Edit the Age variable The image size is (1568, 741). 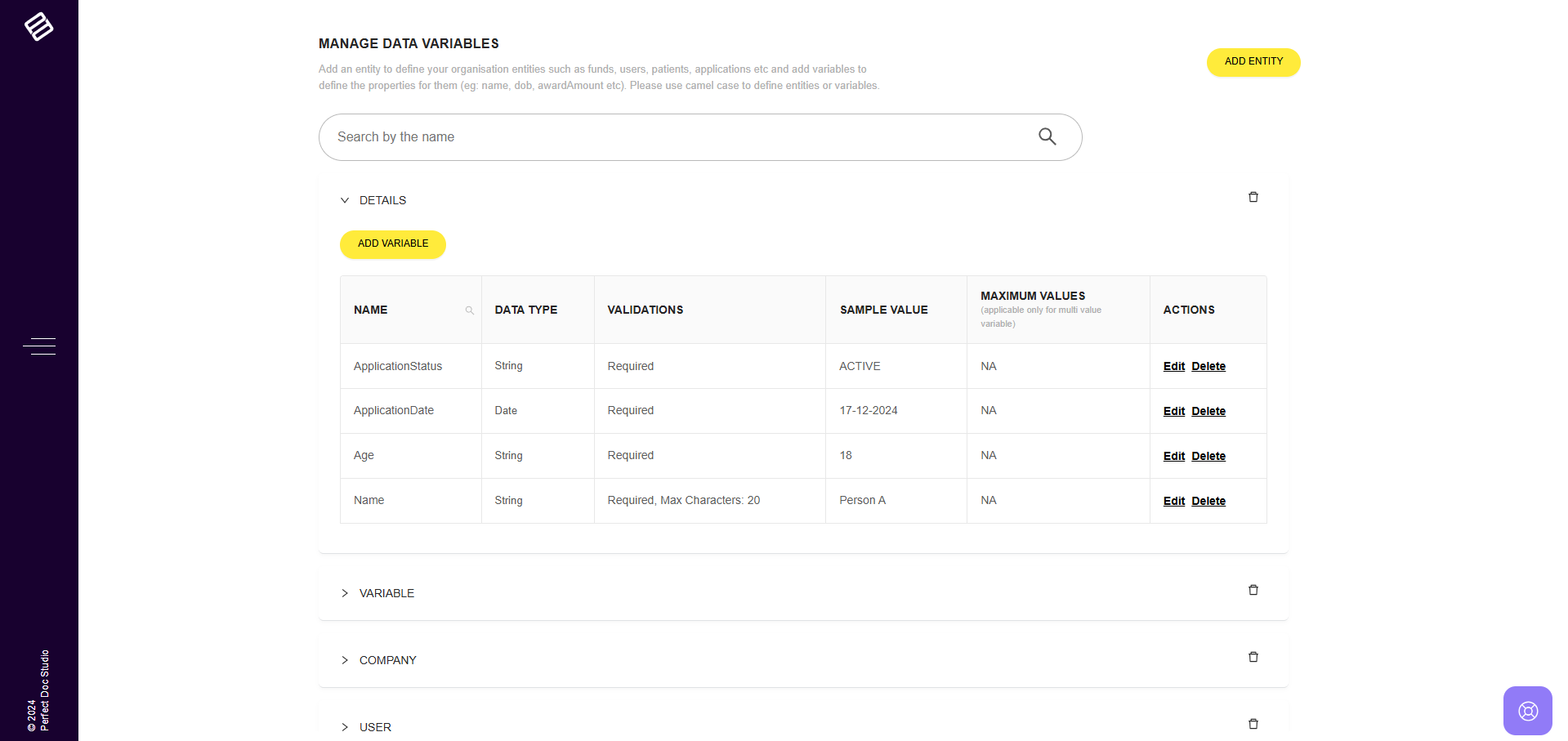click(1173, 456)
